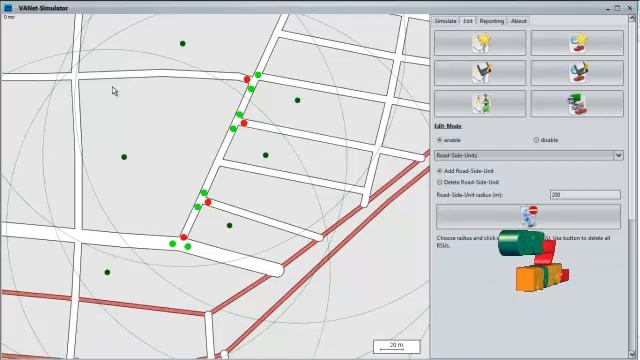Open the Reporting tab
This screenshot has height=360, width=640.
coord(491,21)
